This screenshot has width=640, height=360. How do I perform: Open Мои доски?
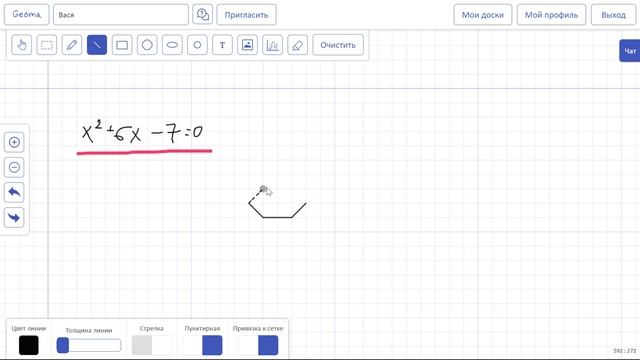(x=483, y=15)
